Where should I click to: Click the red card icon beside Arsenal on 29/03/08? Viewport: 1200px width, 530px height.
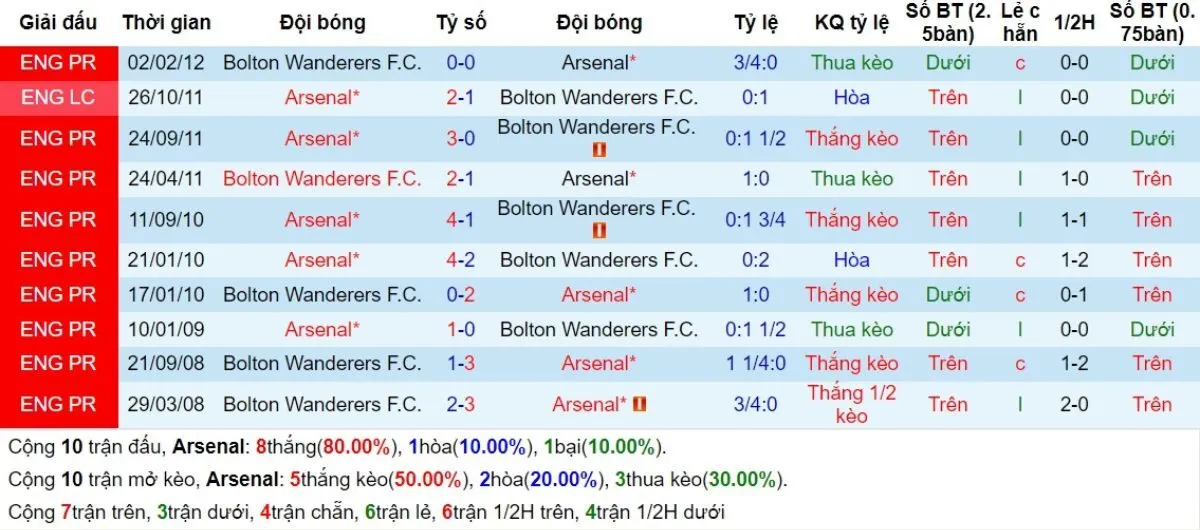point(640,404)
